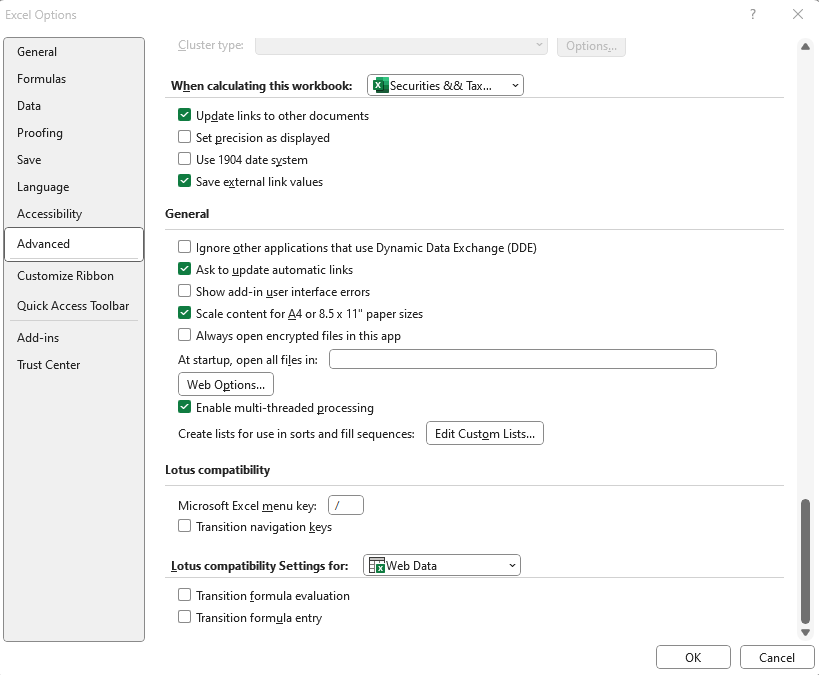Click the Excel workbook icon beside Securities
Image resolution: width=819 pixels, height=675 pixels.
[x=380, y=86]
